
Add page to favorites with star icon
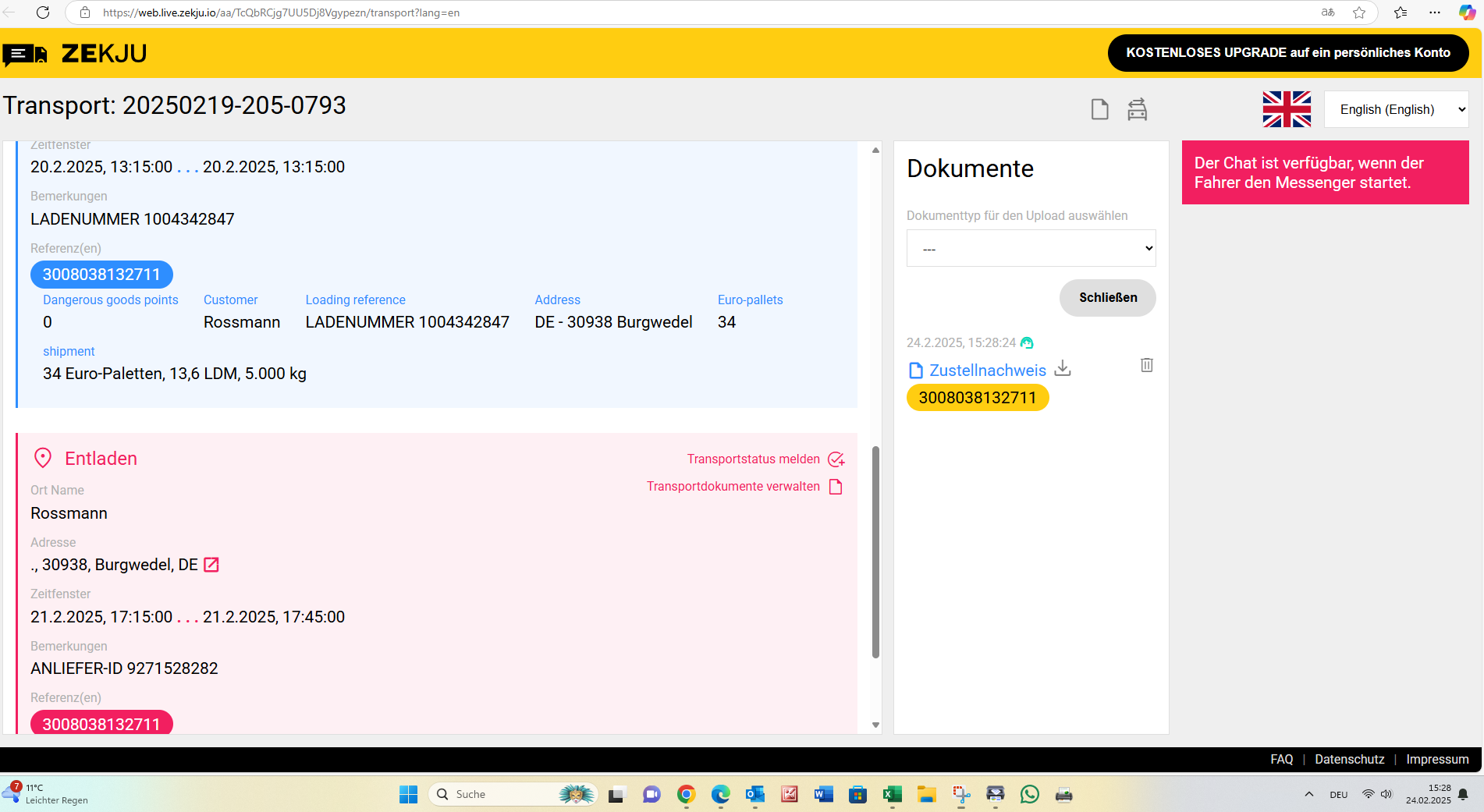point(1359,12)
